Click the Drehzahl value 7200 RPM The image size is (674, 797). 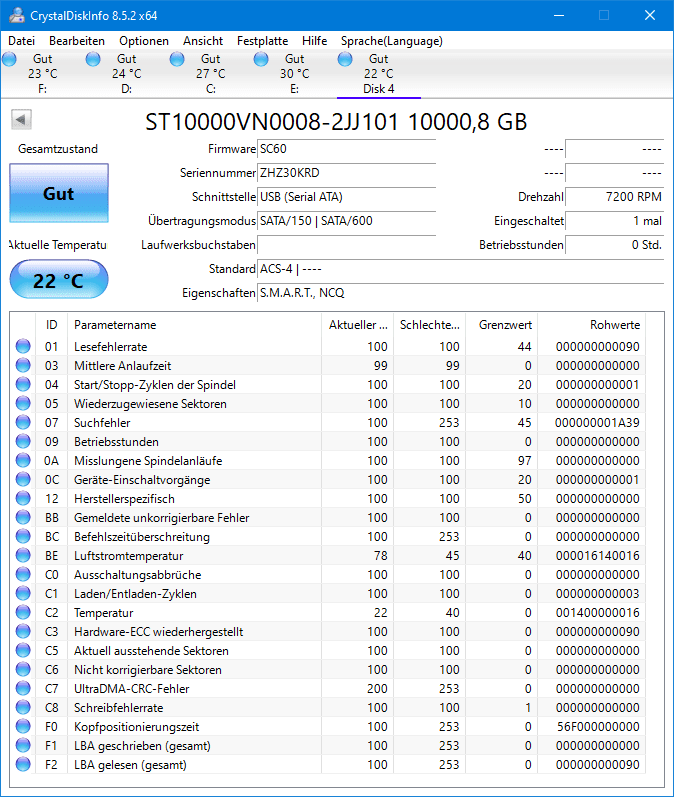click(x=615, y=197)
